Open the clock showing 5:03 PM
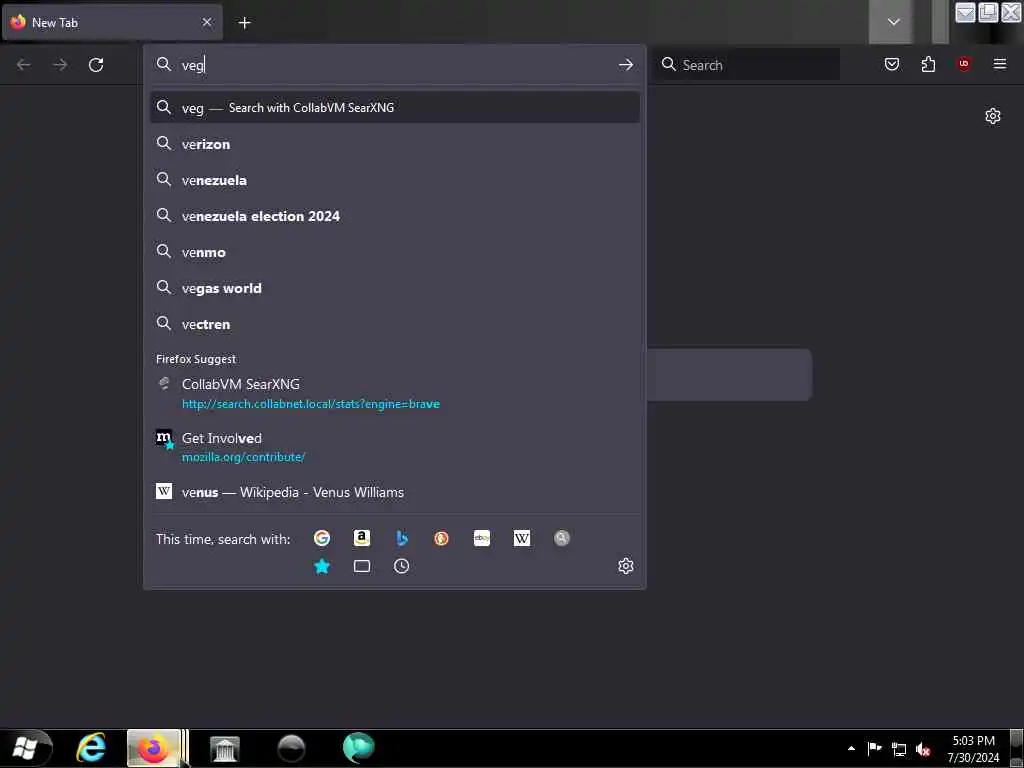This screenshot has height=768, width=1024. coord(973,748)
